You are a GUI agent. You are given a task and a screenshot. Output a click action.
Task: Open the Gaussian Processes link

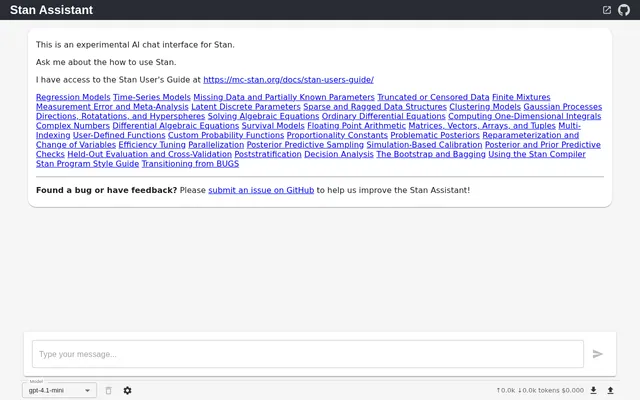coord(562,107)
